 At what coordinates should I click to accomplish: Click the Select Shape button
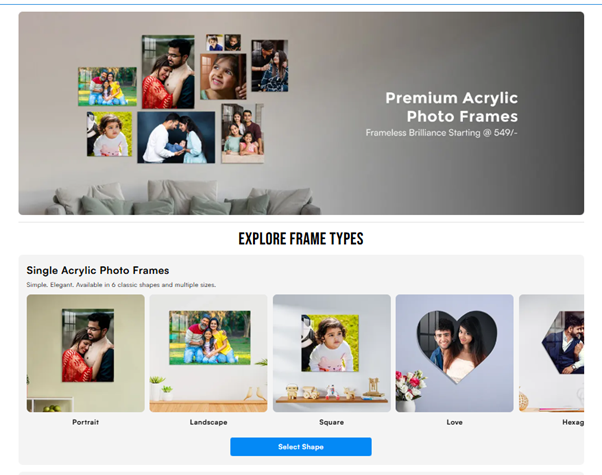coord(300,446)
